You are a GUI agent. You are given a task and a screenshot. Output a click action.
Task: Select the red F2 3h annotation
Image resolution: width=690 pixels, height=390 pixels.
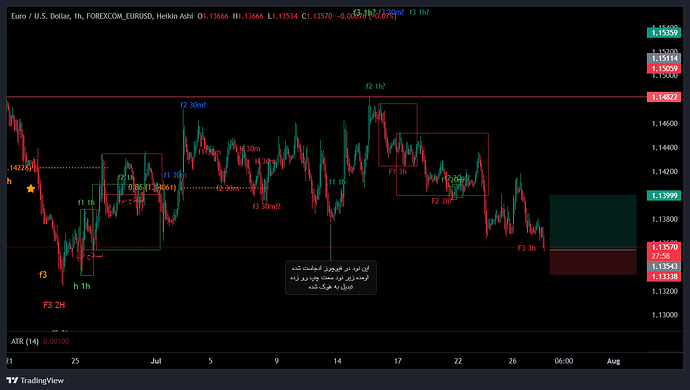click(441, 201)
